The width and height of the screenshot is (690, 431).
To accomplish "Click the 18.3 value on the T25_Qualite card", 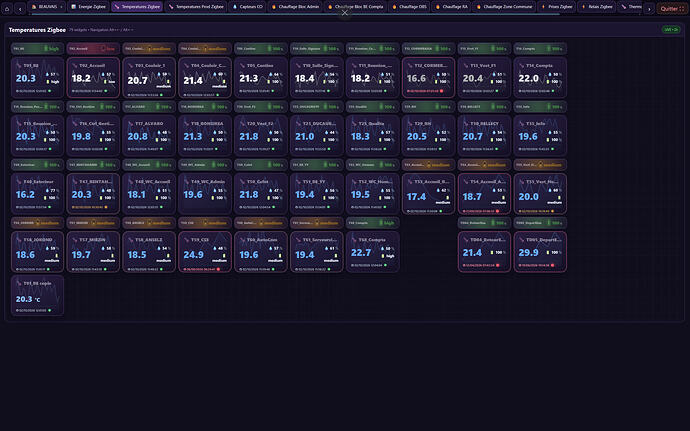I will (360, 136).
